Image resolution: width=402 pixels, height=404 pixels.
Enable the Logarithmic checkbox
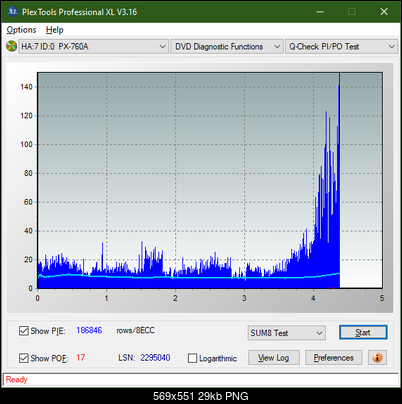point(192,358)
